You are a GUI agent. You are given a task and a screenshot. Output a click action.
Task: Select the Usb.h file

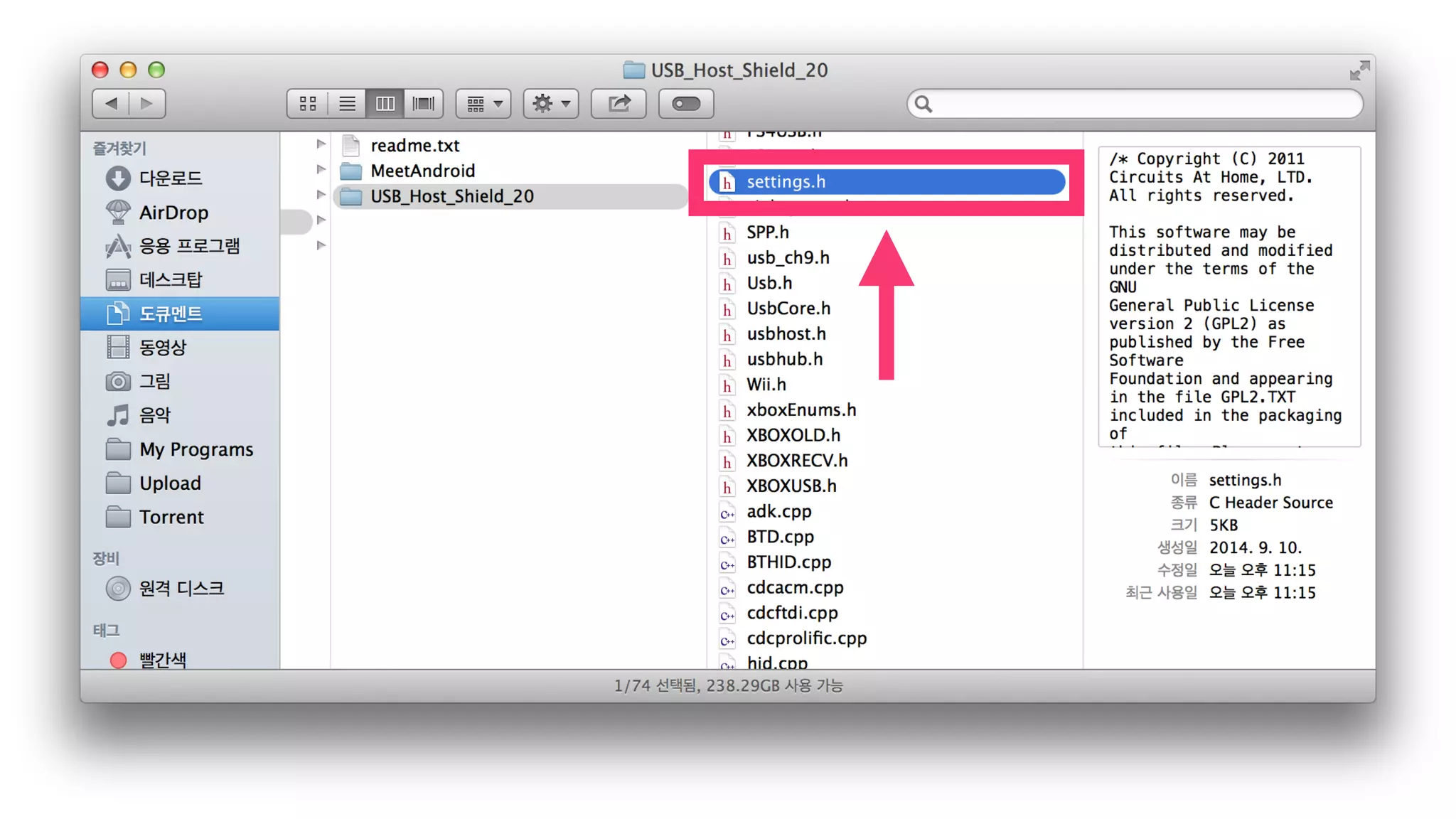[x=769, y=283]
